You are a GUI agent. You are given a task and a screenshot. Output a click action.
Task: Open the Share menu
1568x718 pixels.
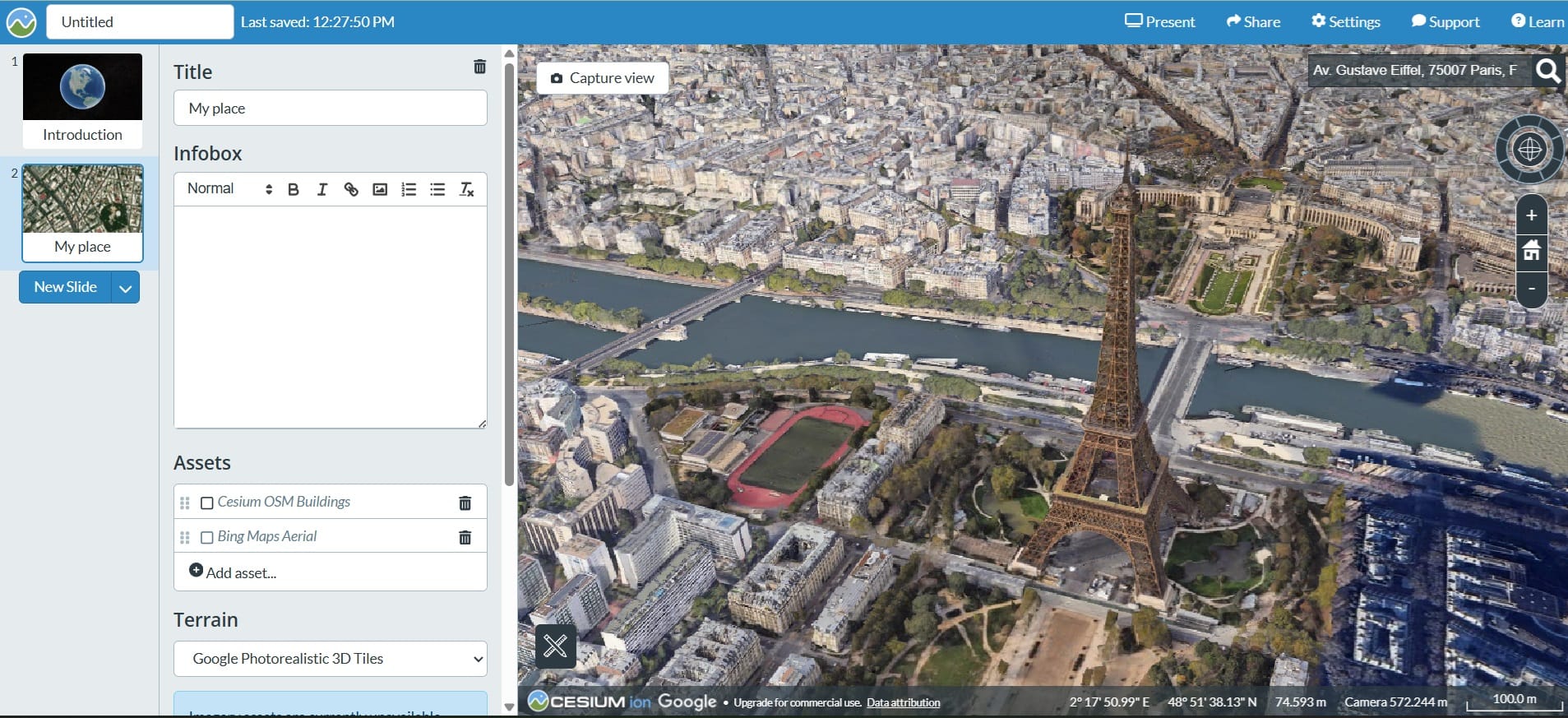1253,21
